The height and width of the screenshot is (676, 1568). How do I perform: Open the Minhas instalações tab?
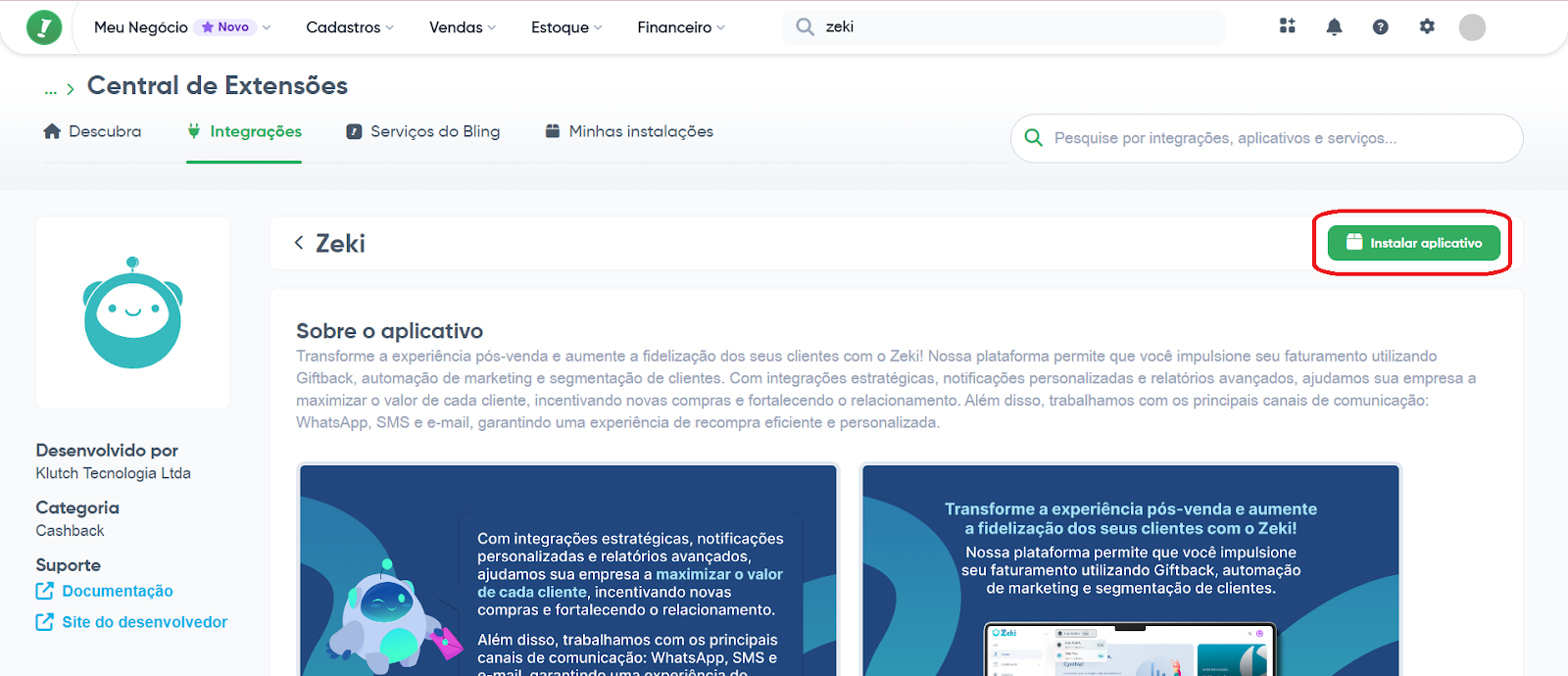pyautogui.click(x=629, y=131)
